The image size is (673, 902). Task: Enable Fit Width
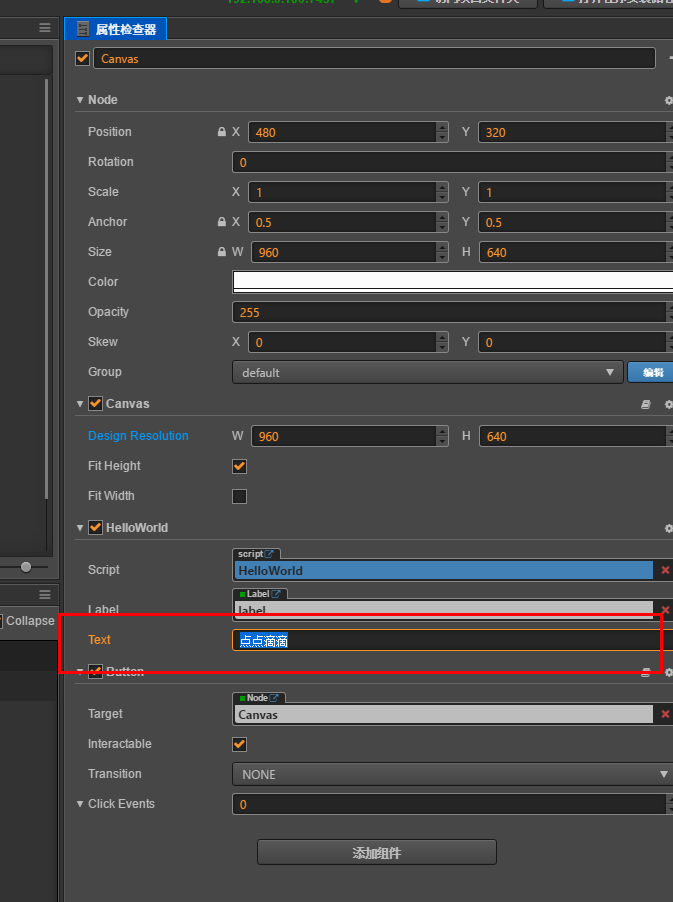click(x=239, y=496)
